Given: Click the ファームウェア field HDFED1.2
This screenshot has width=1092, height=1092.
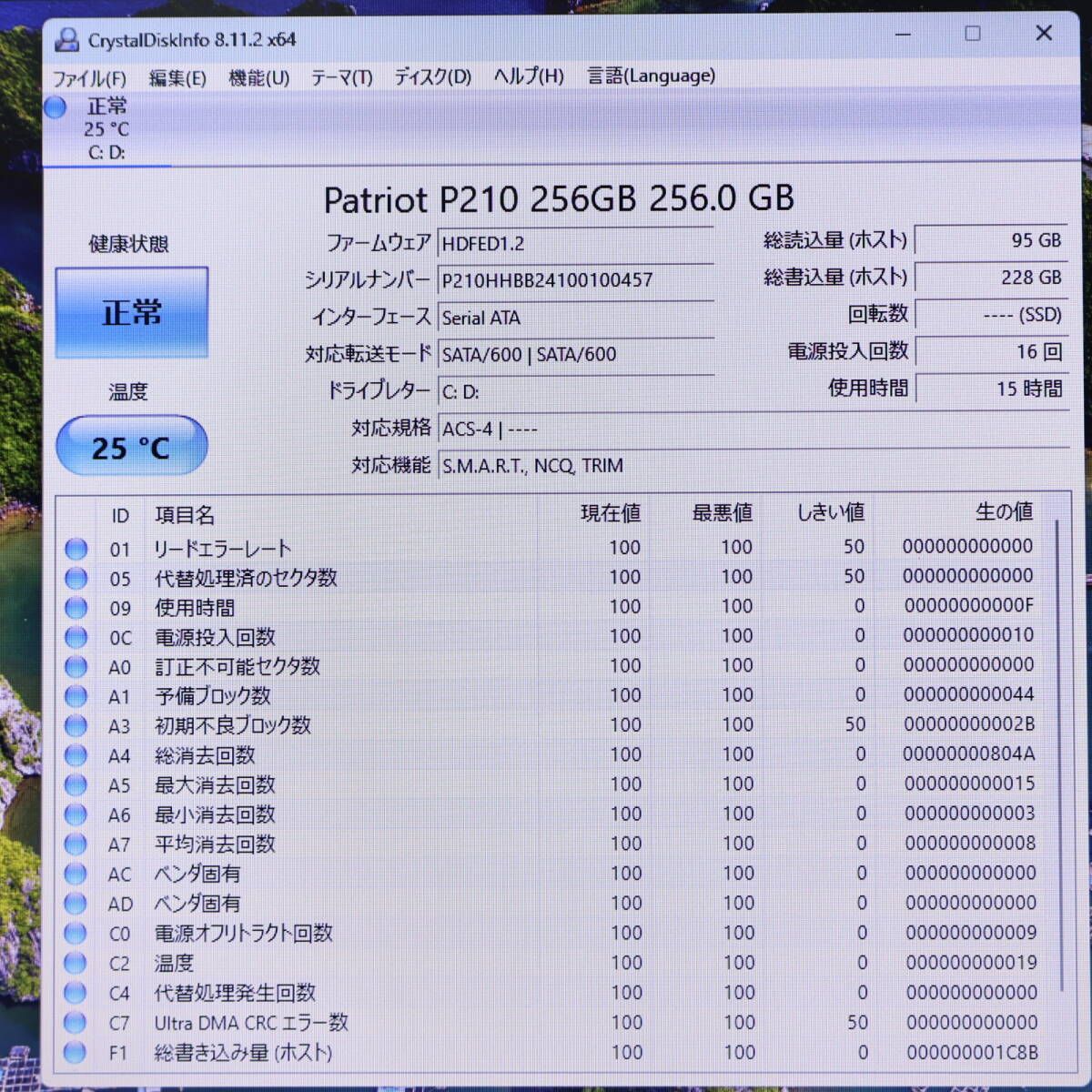Looking at the screenshot, I should [575, 244].
